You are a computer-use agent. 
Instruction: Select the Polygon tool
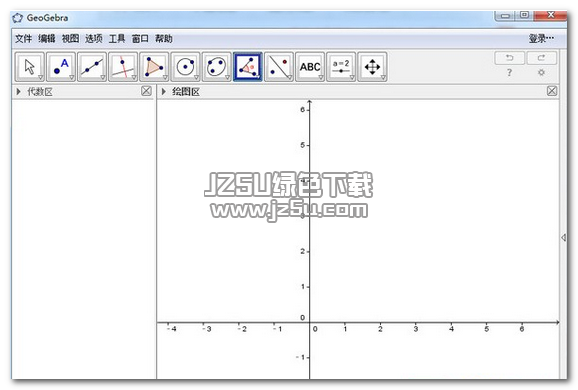click(x=154, y=67)
